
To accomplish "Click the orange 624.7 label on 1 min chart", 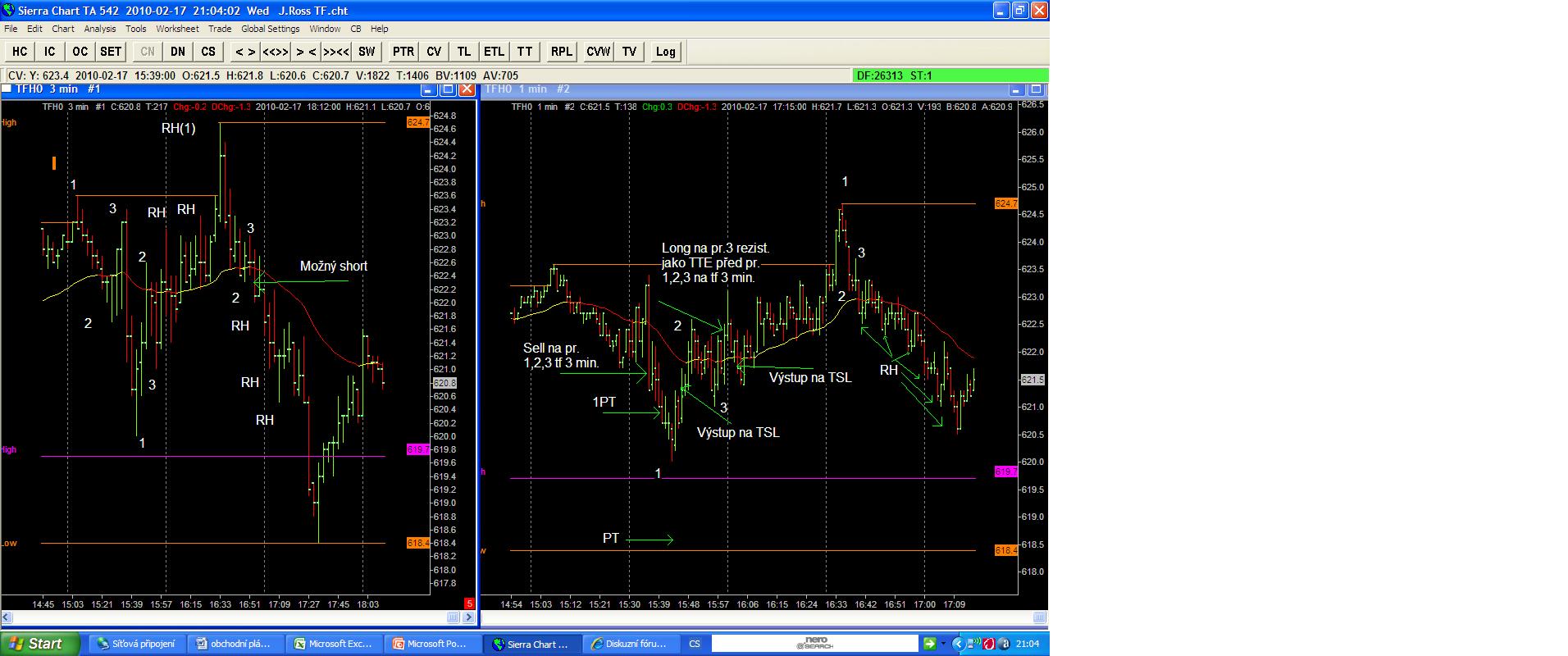I will point(1006,203).
